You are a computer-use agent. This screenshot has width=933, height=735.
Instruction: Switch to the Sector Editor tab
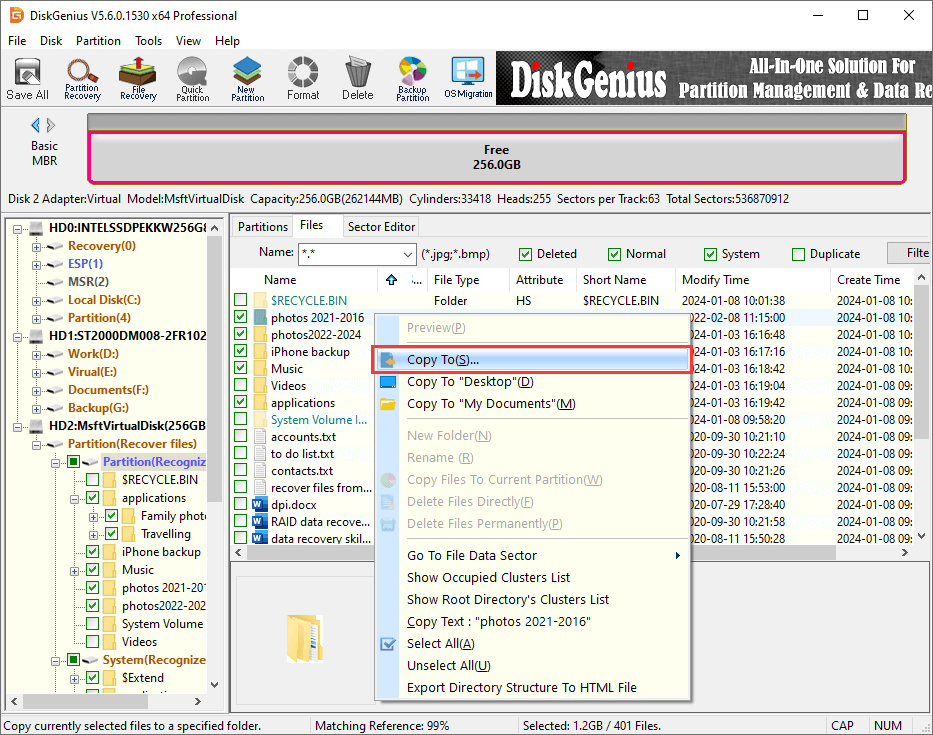pos(381,227)
